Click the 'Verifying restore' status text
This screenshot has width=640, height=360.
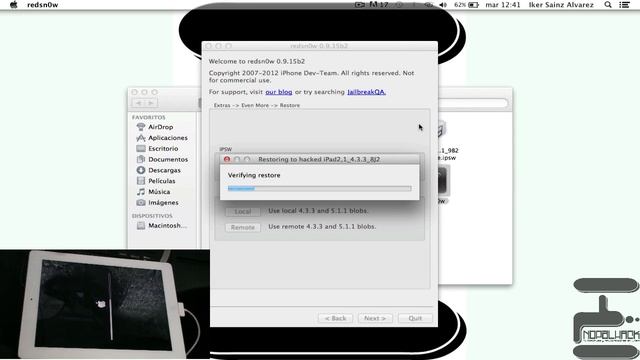click(x=254, y=175)
